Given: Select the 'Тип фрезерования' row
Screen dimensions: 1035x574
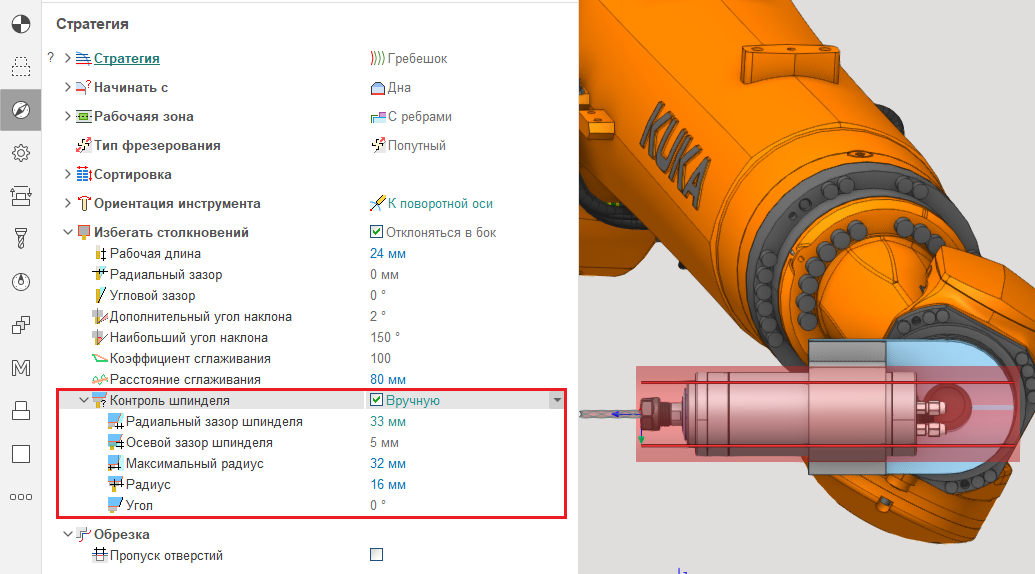Looking at the screenshot, I should [157, 146].
